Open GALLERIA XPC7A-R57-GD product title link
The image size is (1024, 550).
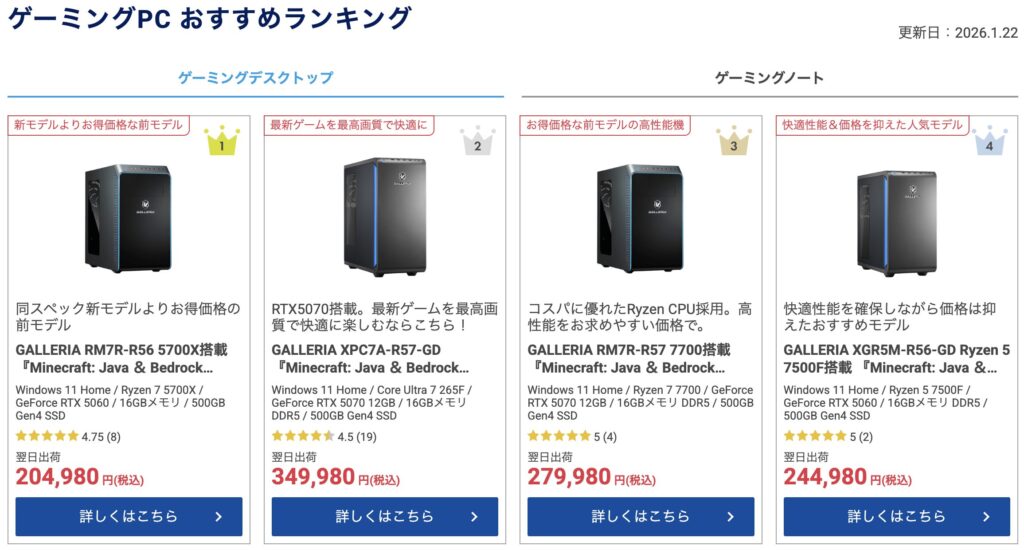[x=377, y=359]
